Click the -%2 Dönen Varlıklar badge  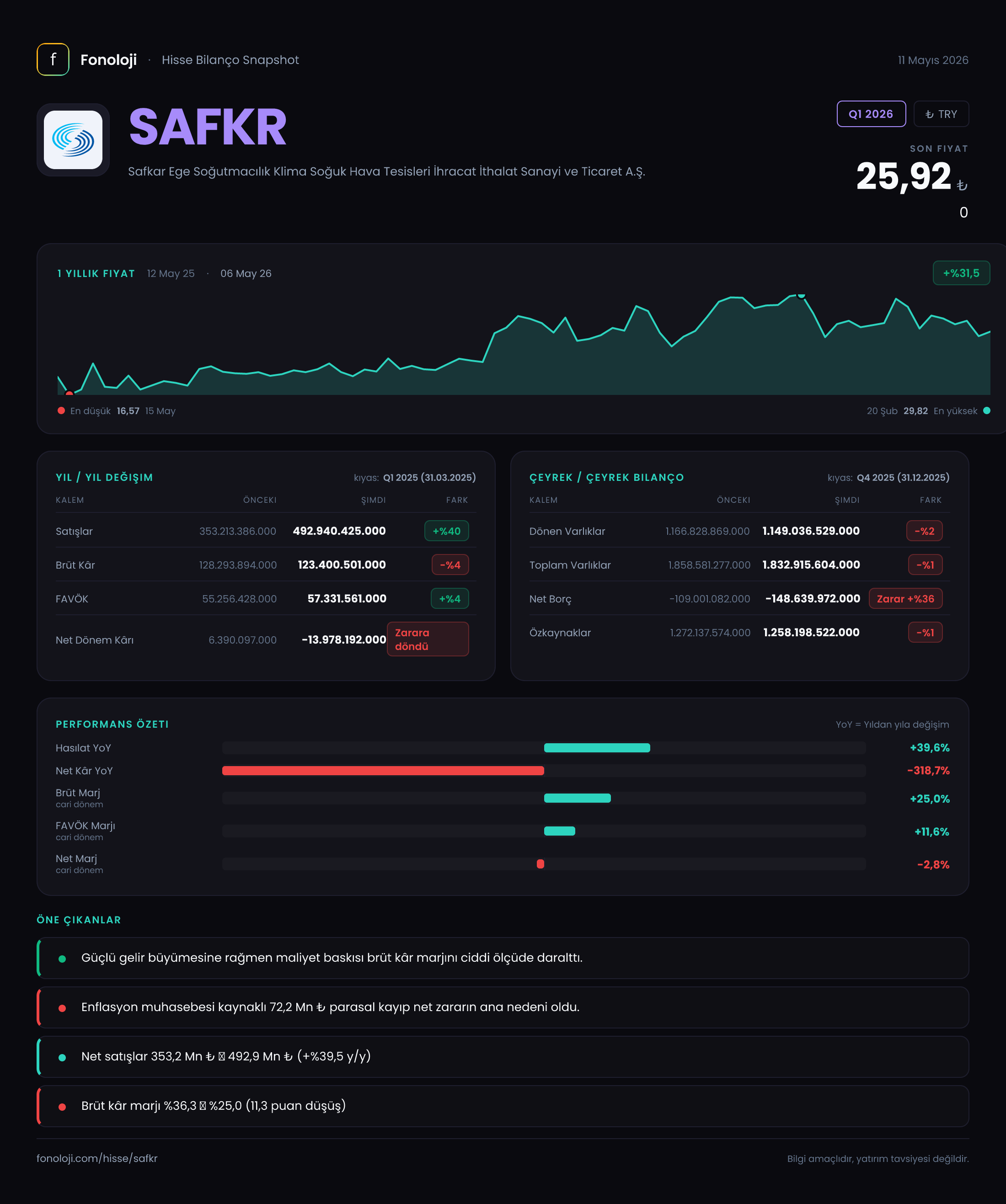924,531
